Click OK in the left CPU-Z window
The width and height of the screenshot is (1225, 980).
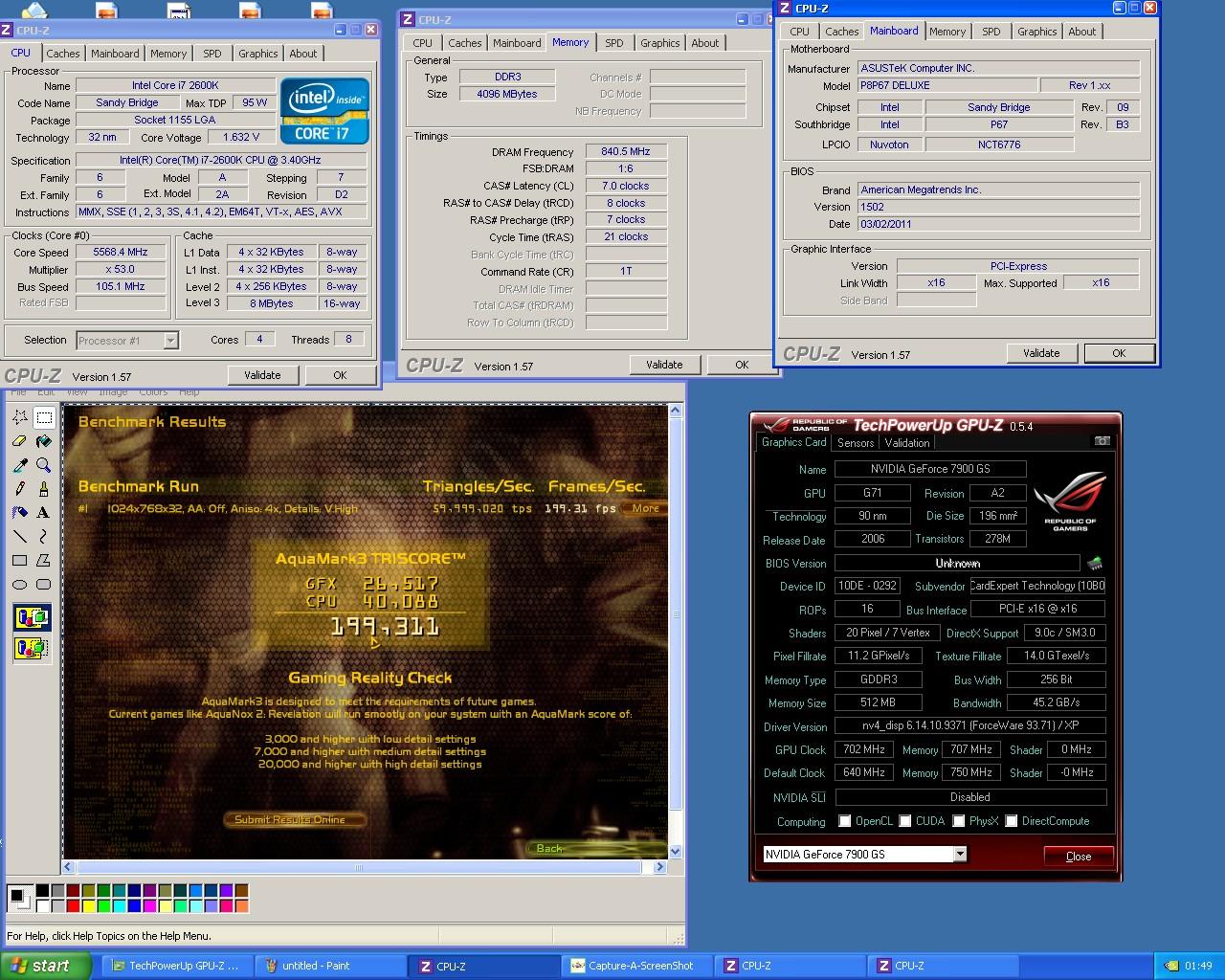coord(340,375)
